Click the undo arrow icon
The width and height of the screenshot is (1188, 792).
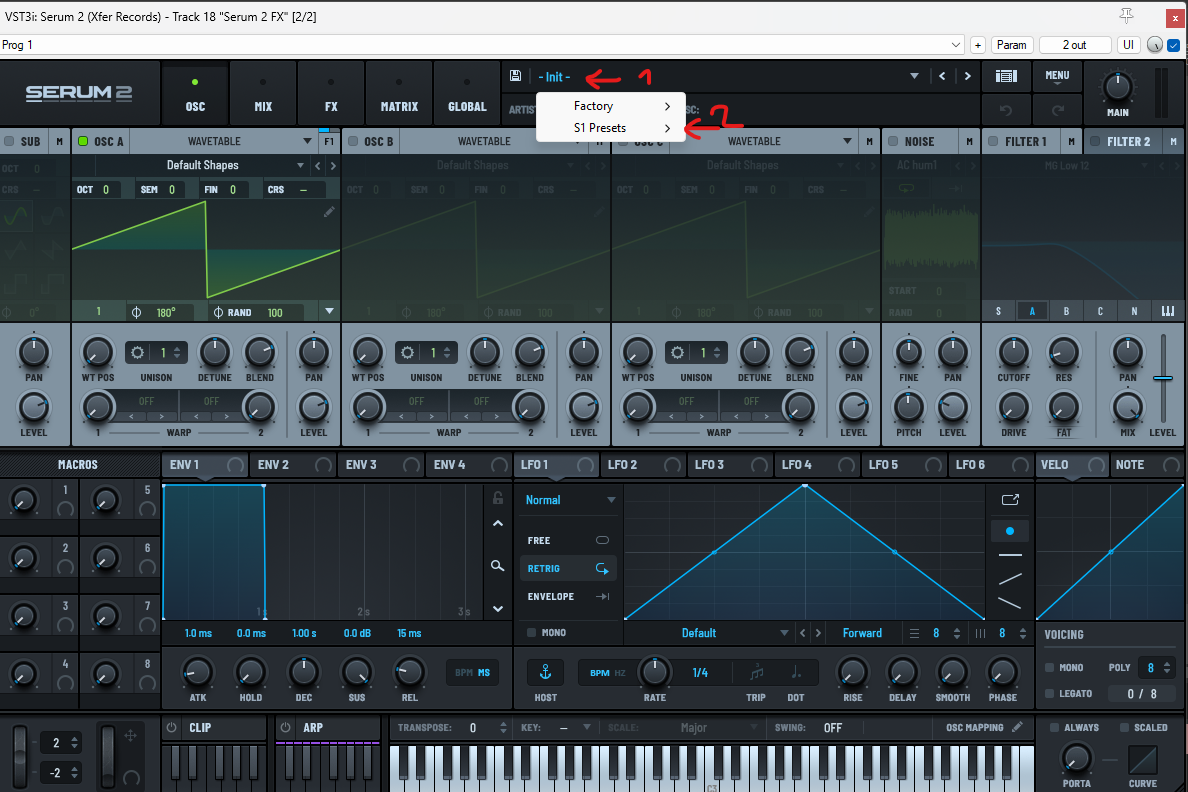point(1005,111)
